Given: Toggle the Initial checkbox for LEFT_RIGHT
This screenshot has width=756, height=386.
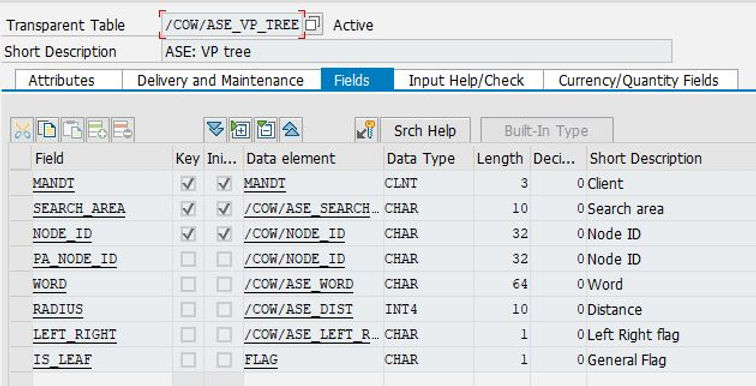Looking at the screenshot, I should click(x=224, y=334).
